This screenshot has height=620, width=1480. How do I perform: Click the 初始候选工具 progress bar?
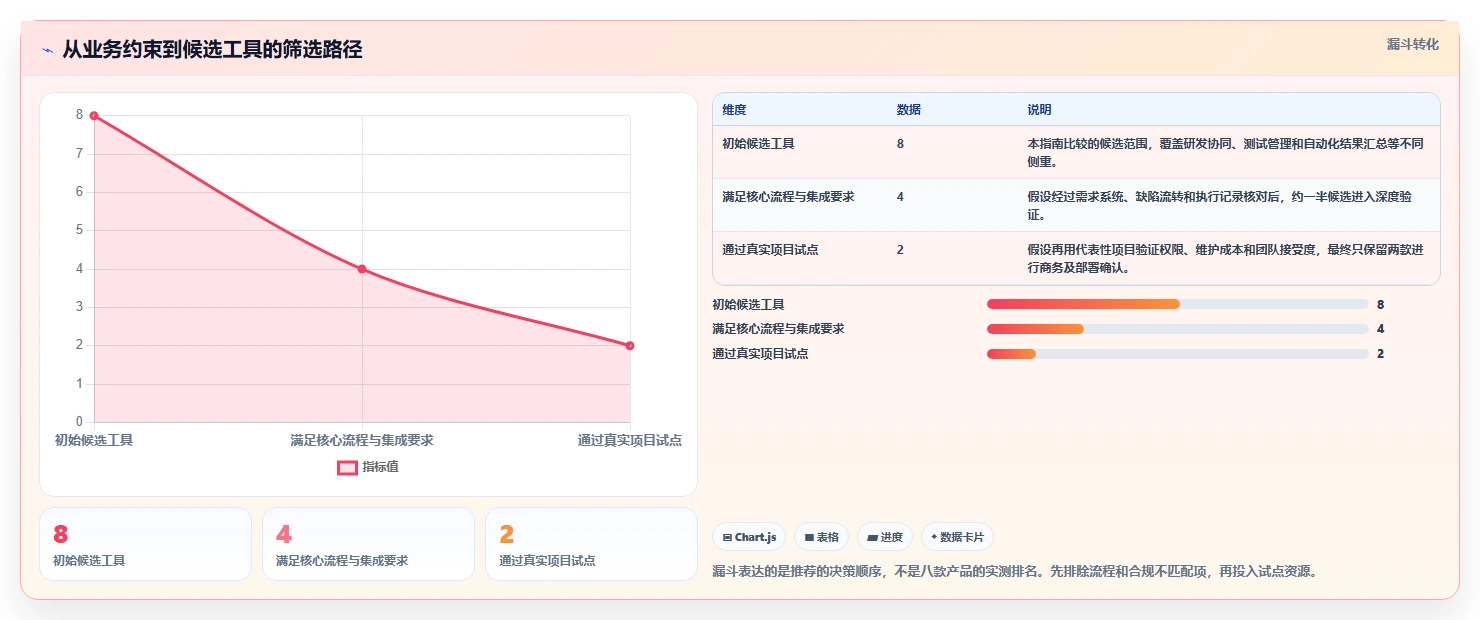click(x=1177, y=304)
